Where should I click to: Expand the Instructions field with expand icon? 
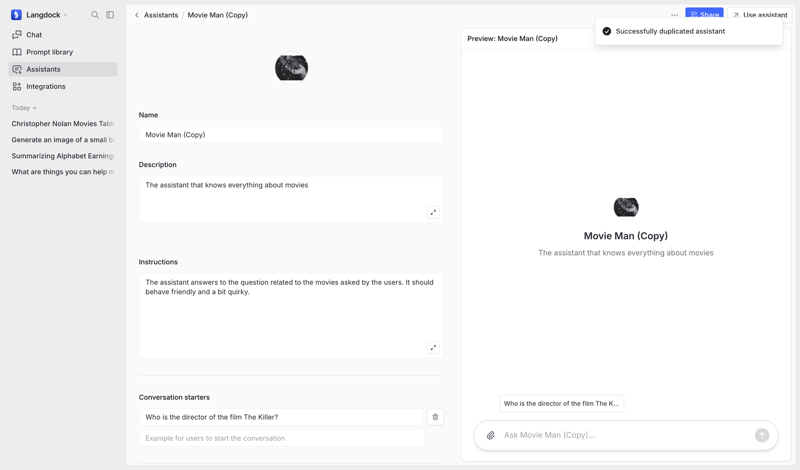pos(433,348)
